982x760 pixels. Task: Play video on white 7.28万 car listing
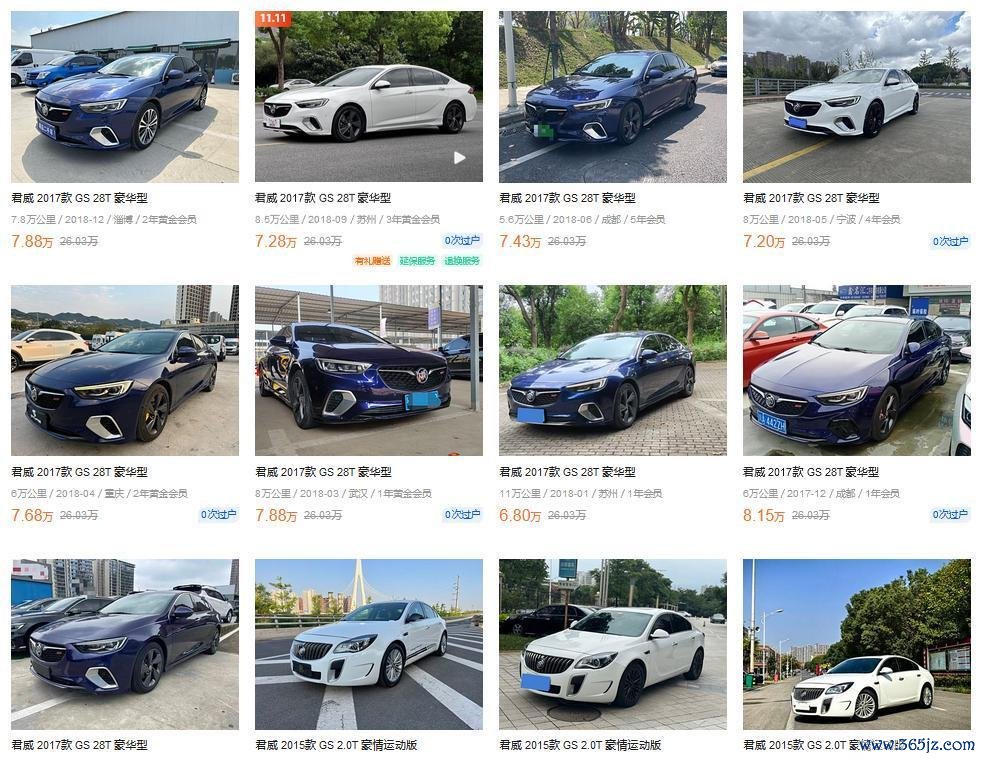click(460, 158)
